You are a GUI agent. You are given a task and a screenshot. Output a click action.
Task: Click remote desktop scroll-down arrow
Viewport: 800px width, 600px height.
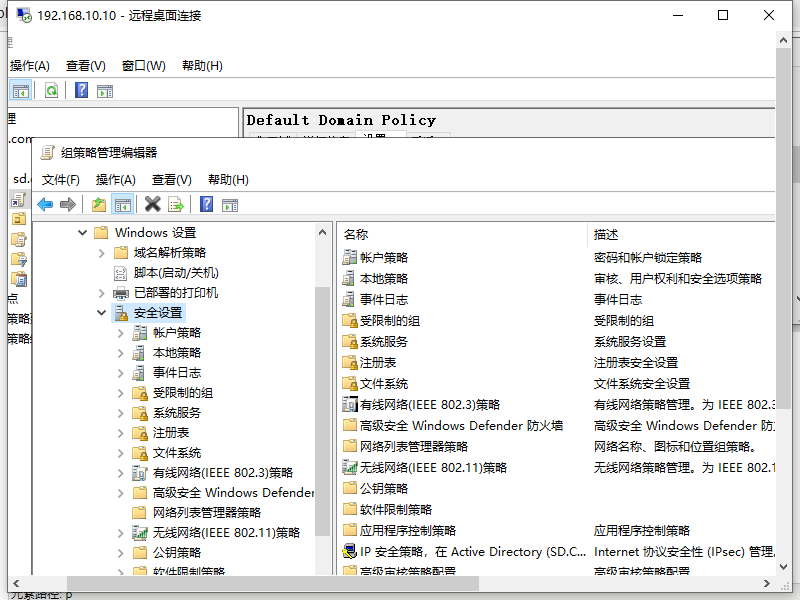click(784, 567)
